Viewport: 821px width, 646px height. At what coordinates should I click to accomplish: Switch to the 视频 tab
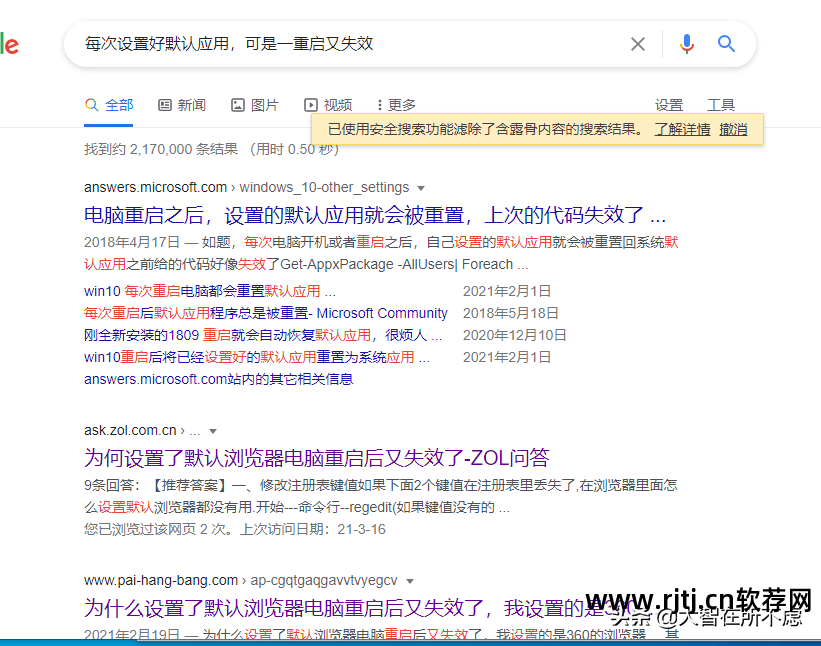[328, 105]
